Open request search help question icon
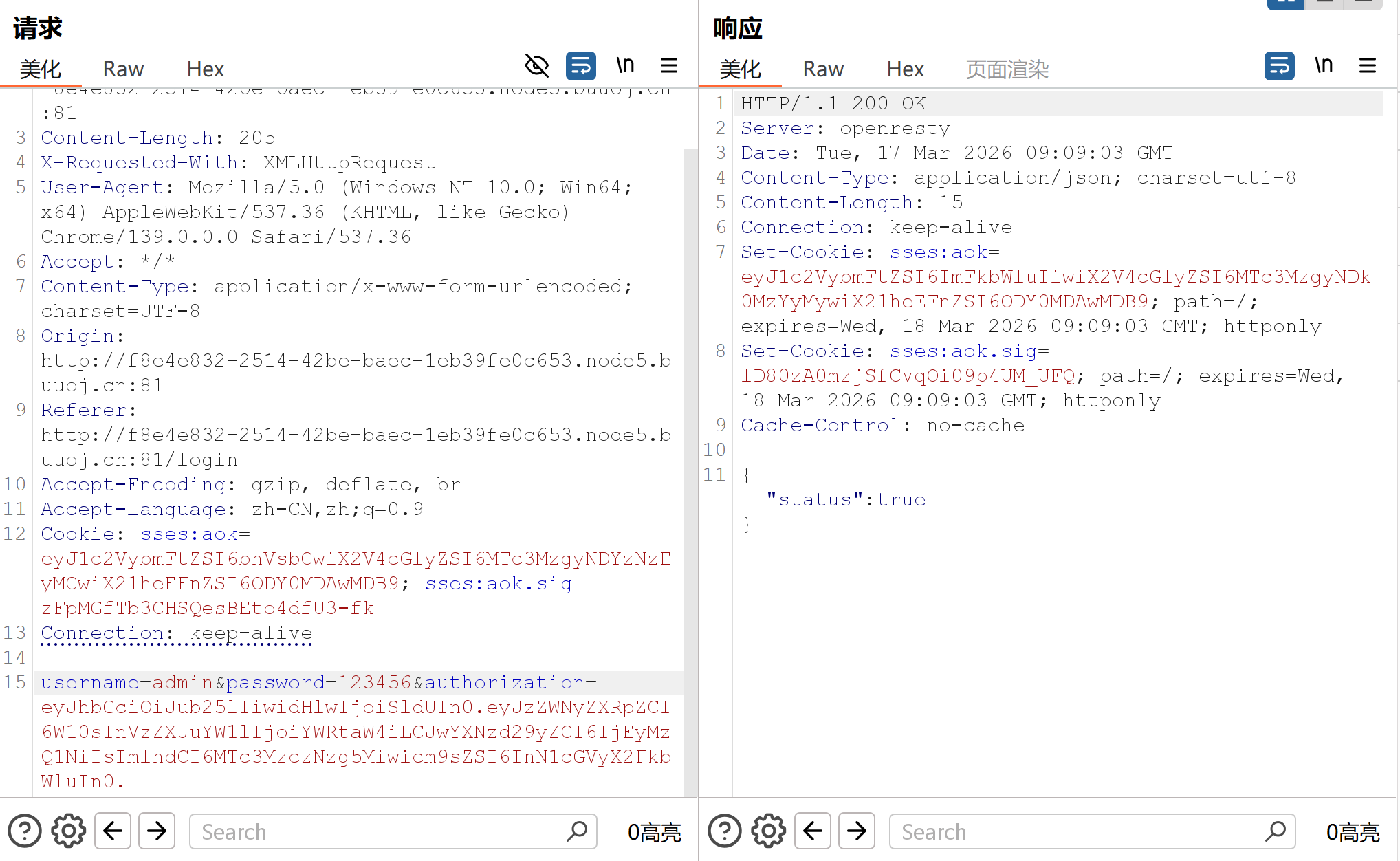This screenshot has width=1400, height=861. (x=25, y=831)
